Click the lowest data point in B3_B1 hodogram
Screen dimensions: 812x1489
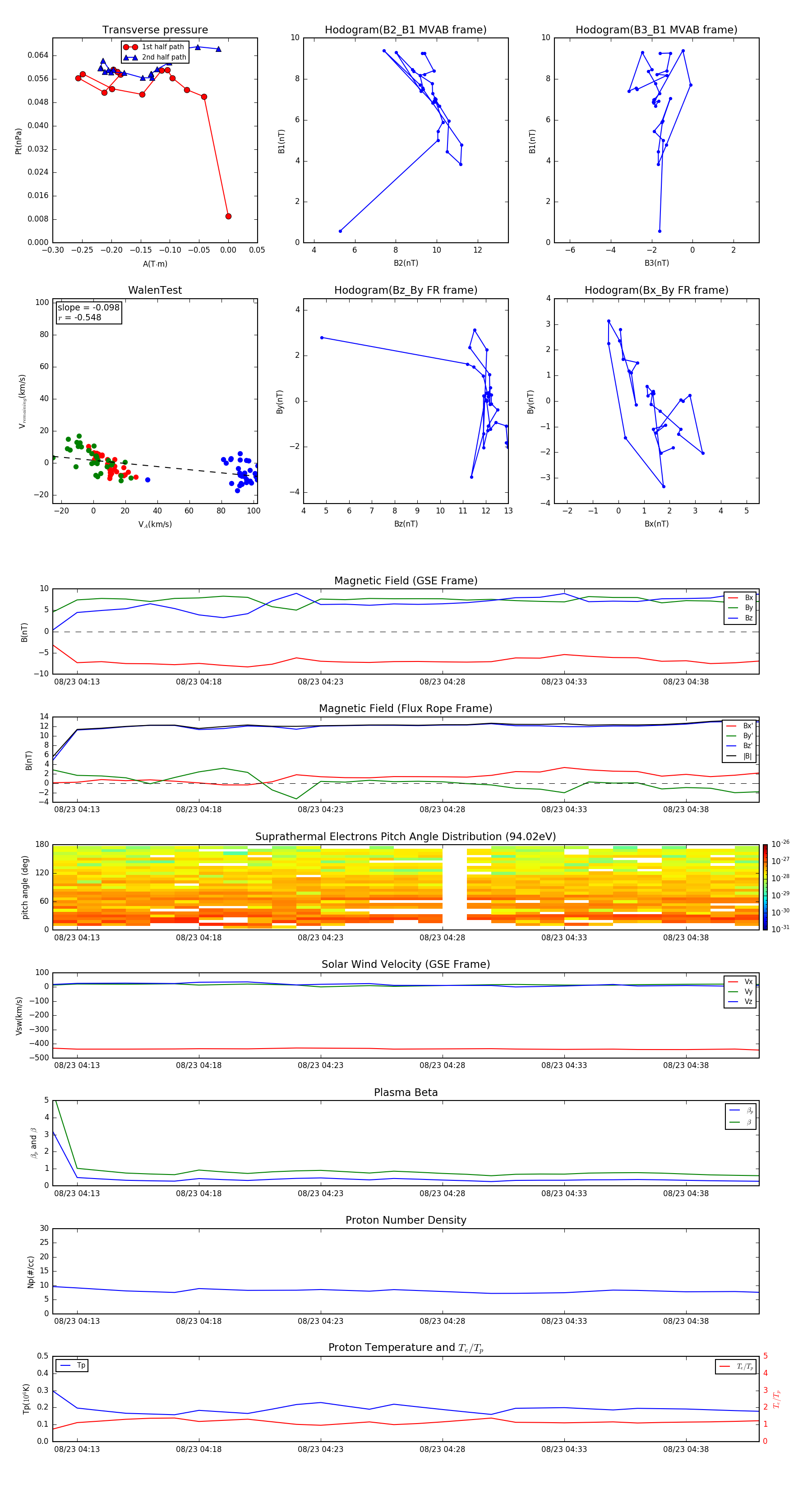pyautogui.click(x=660, y=231)
